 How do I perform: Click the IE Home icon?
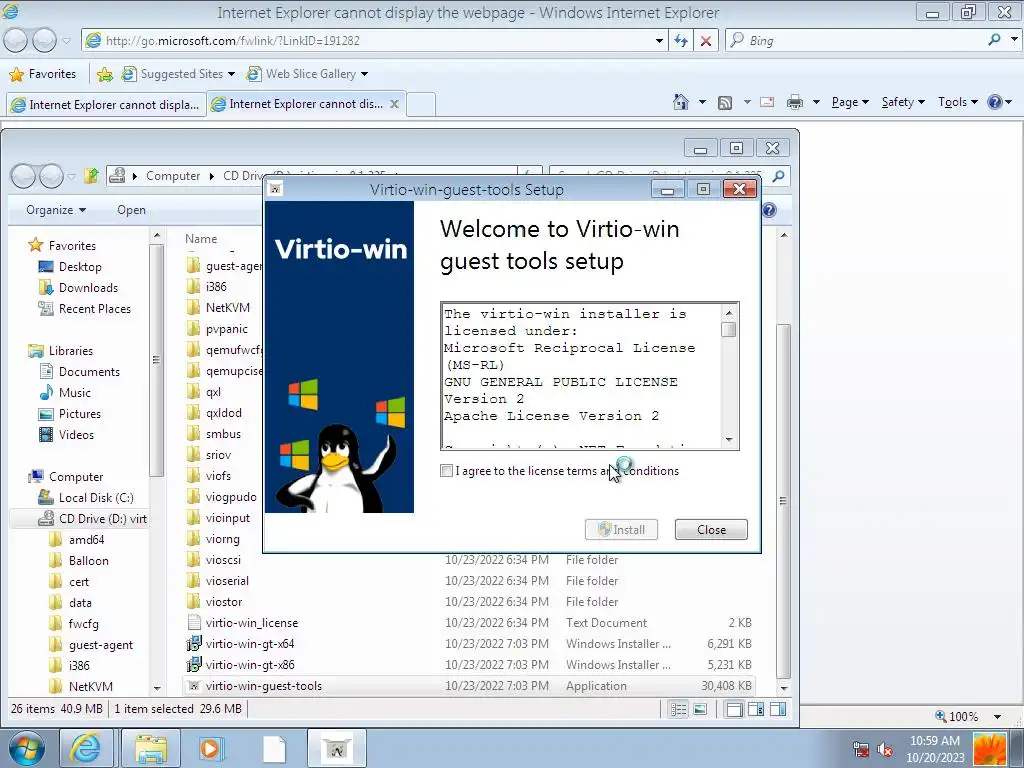680,102
